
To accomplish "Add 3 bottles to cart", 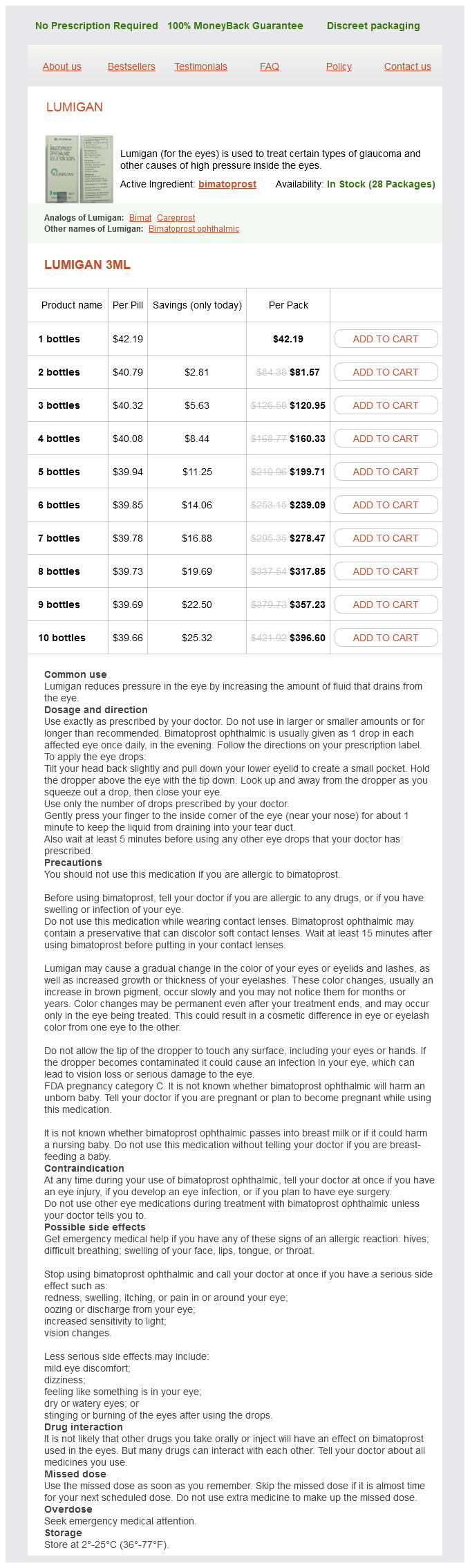I will tap(386, 405).
